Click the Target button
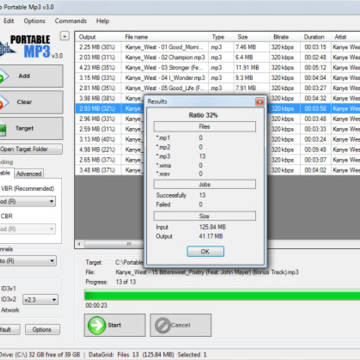 tap(31, 128)
